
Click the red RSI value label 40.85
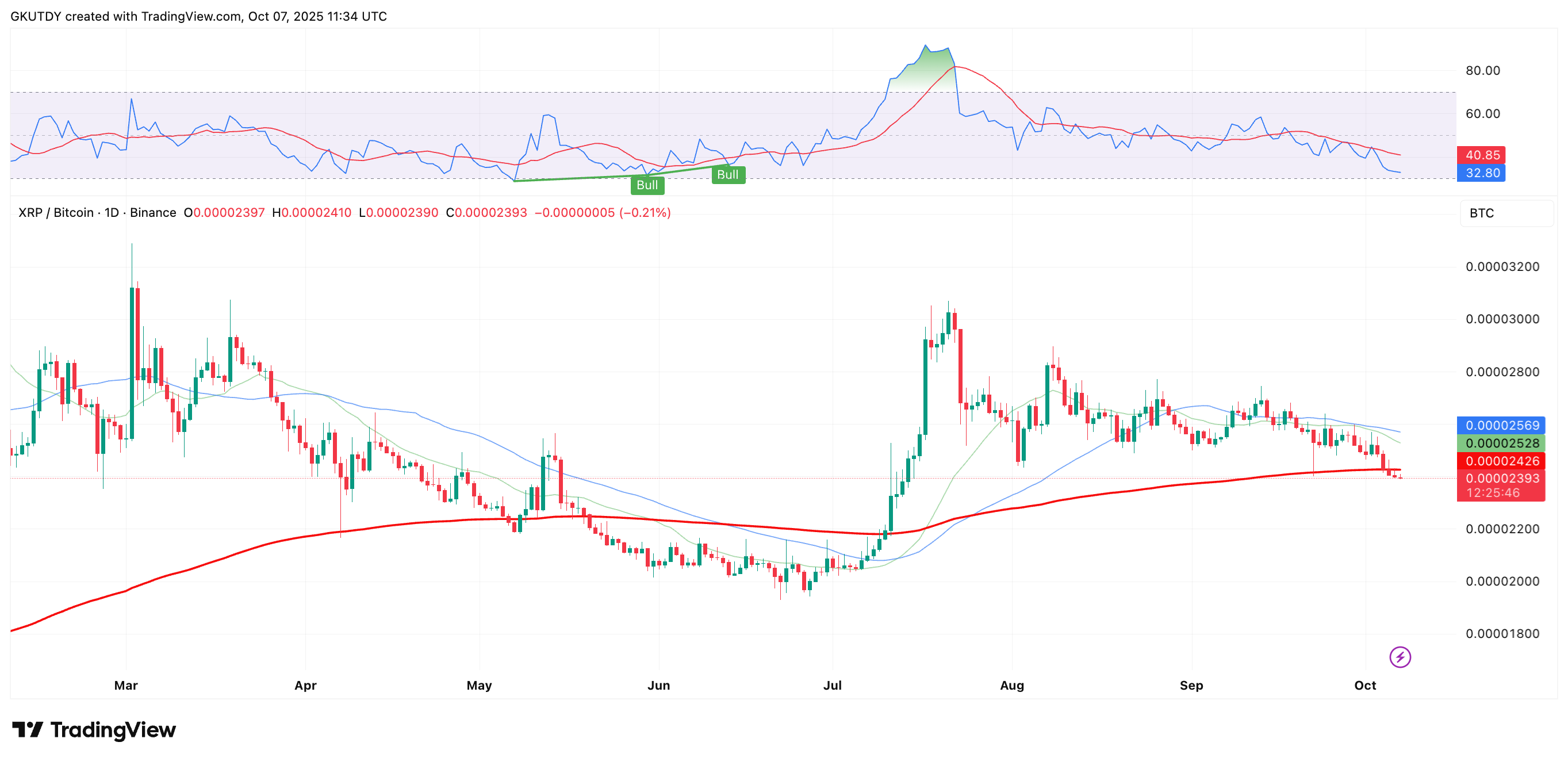[x=1482, y=155]
